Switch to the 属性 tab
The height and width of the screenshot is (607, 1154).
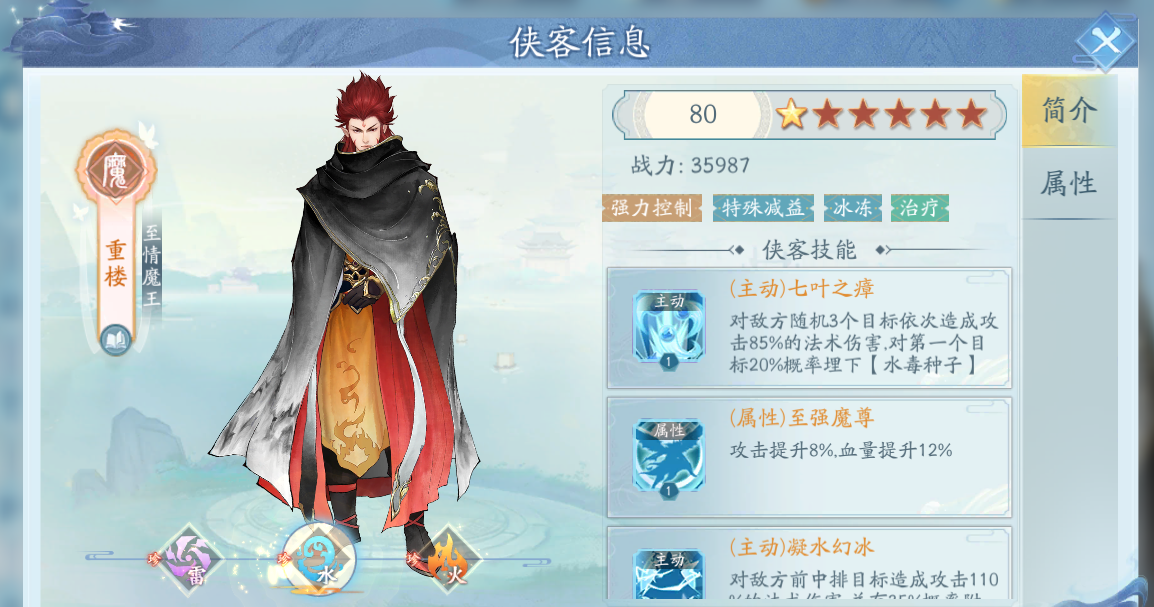coord(1069,182)
